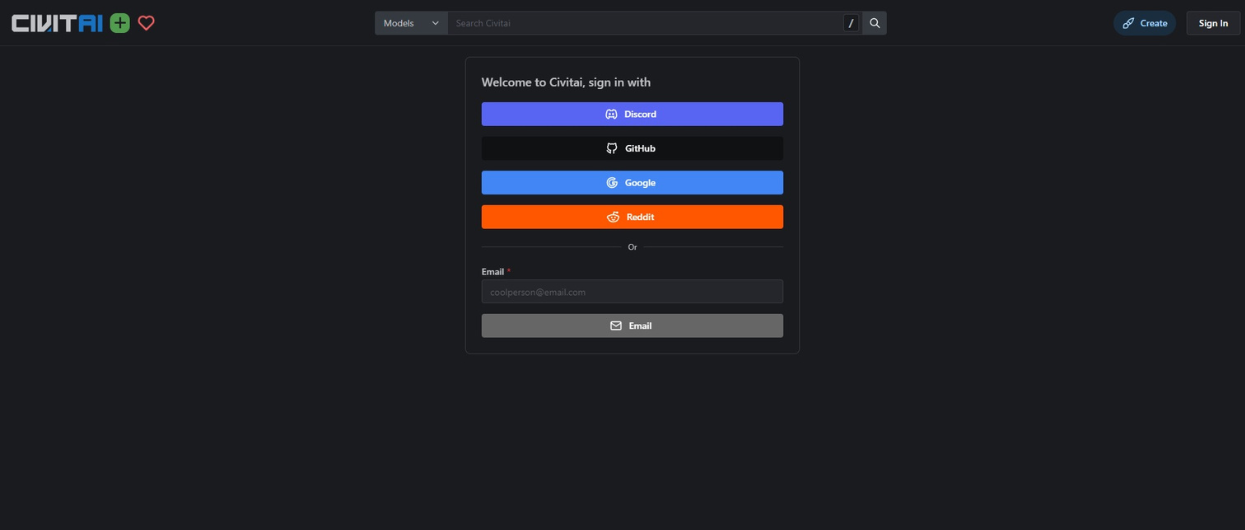Click the "Welcome to Civitai" heading text
This screenshot has width=1245, height=530.
[565, 82]
